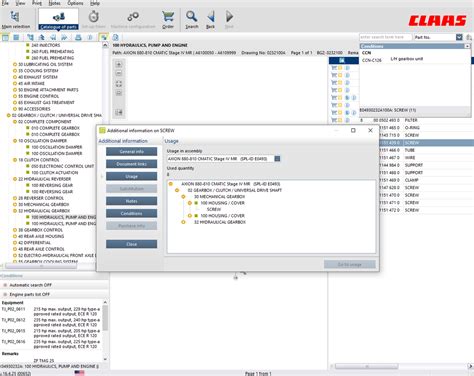Go Back using the left arrow icon
The height and width of the screenshot is (376, 474).
pyautogui.click(x=210, y=19)
